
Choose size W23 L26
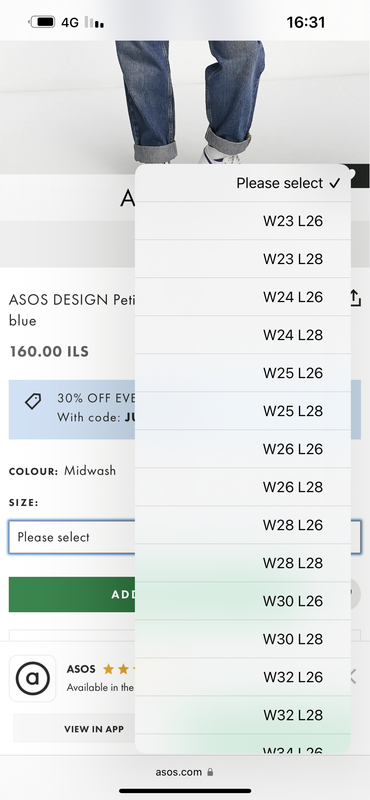(243, 221)
